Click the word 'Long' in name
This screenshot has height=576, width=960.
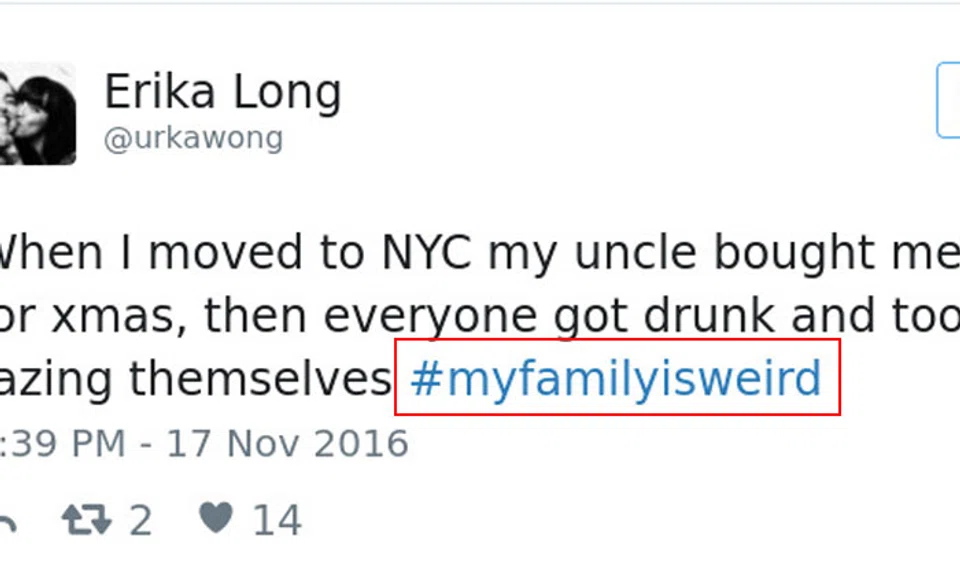286,93
